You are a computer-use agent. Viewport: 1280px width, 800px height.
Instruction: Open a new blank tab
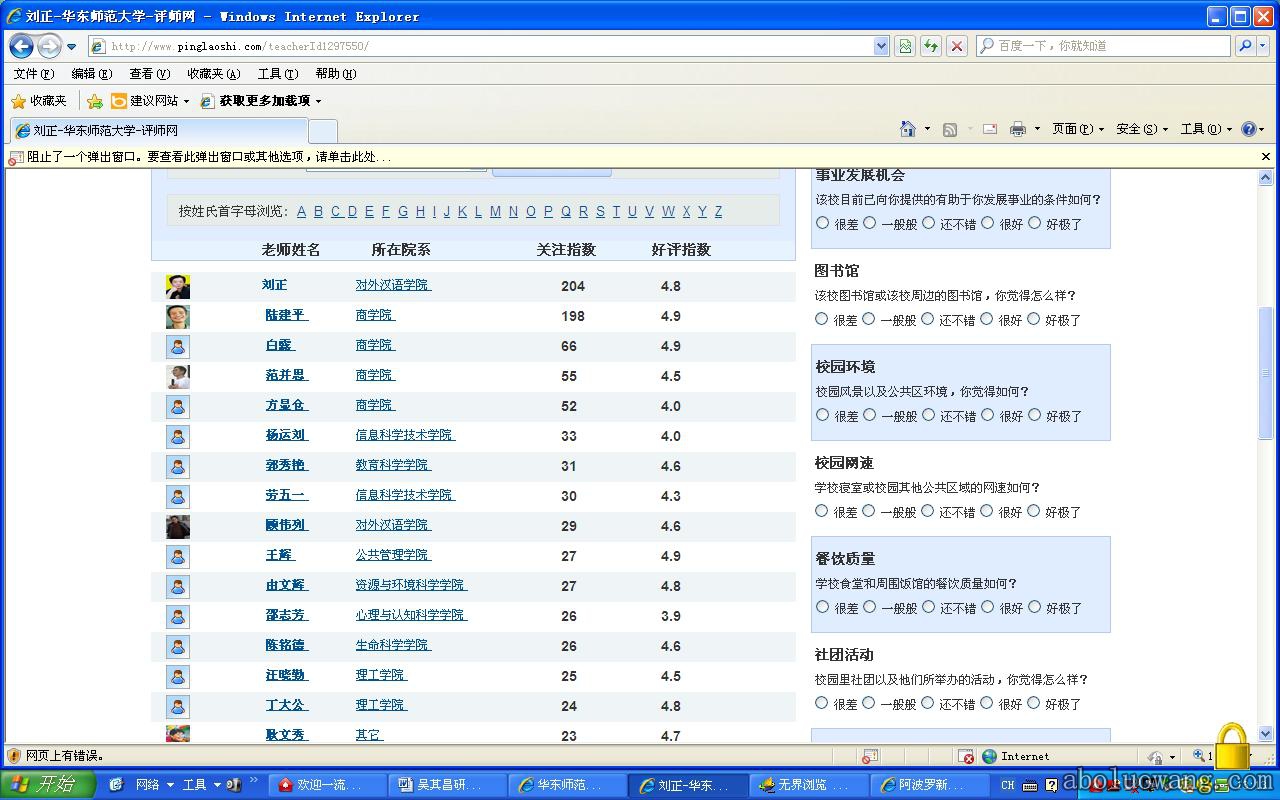pos(322,131)
